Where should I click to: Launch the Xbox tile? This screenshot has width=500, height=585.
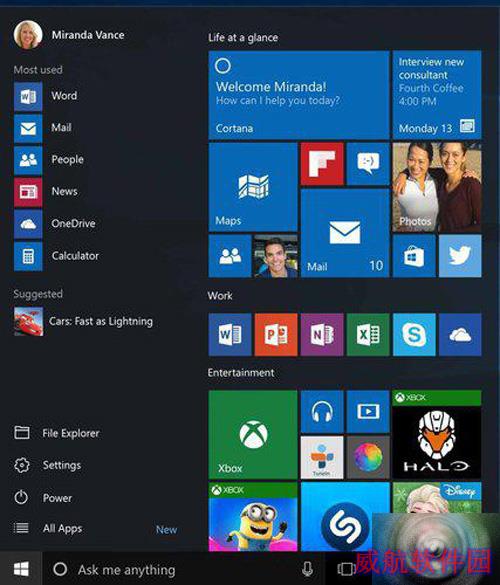tap(253, 435)
